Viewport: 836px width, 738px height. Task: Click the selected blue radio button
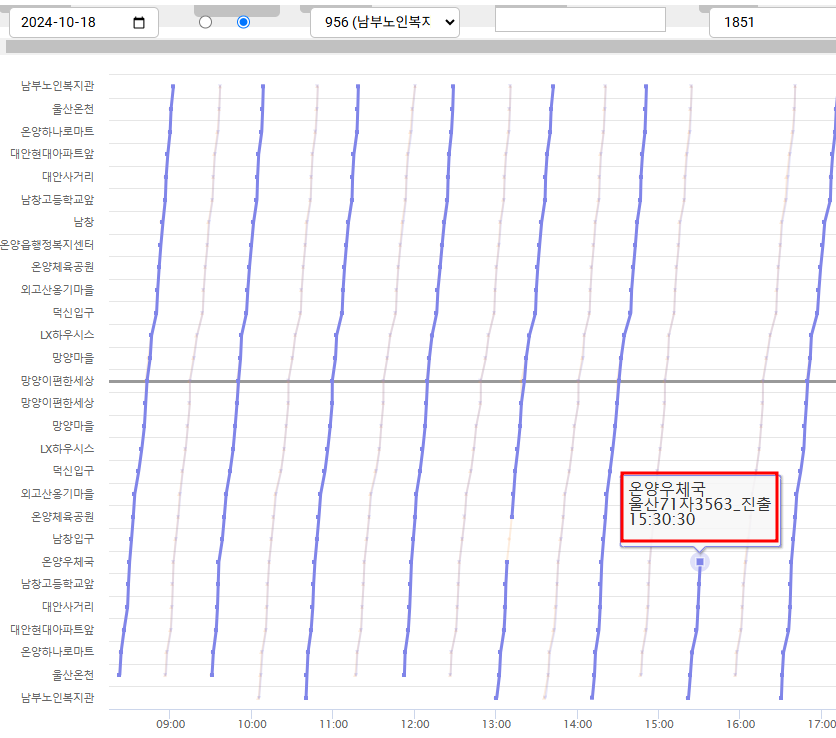pos(243,22)
